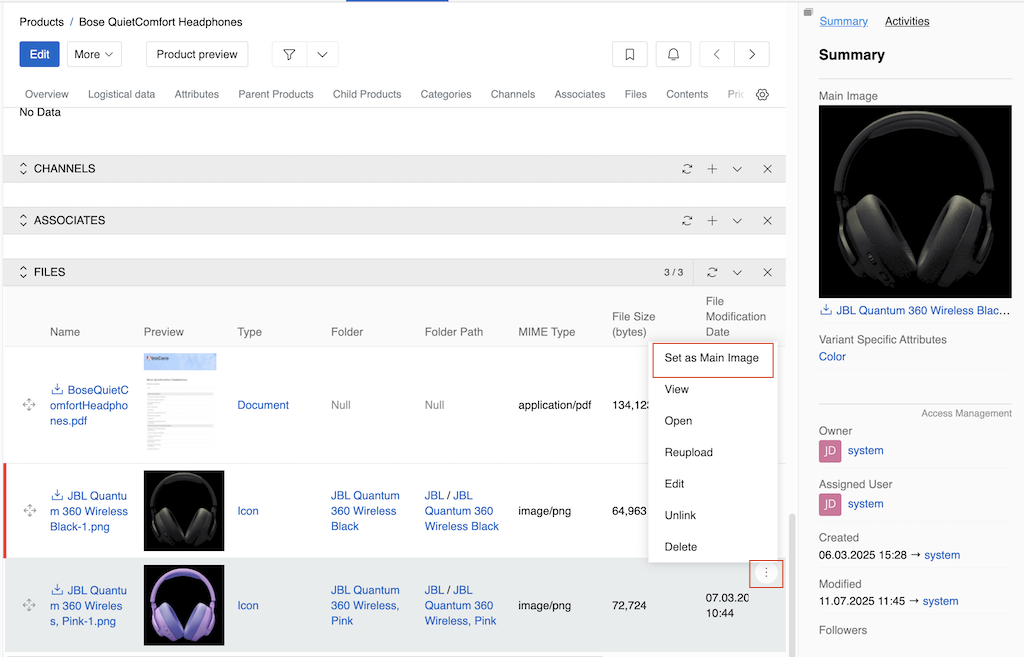Click the Summary main headphone image
1024x657 pixels.
tap(915, 202)
